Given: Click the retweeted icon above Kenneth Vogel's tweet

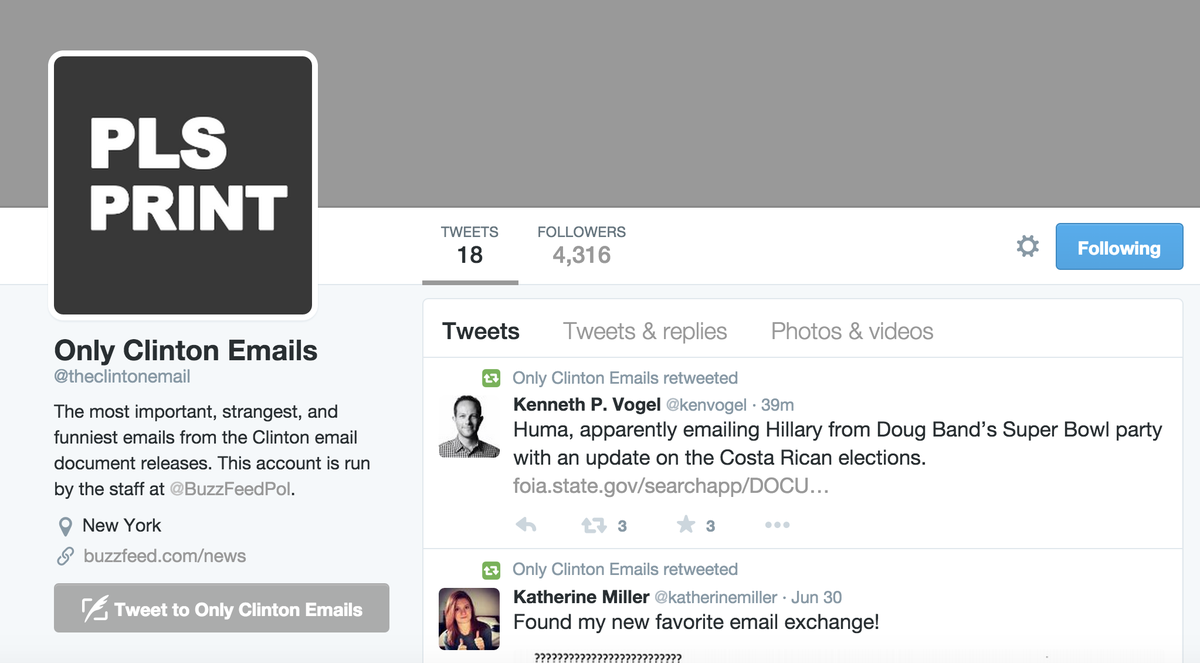Looking at the screenshot, I should (x=491, y=379).
